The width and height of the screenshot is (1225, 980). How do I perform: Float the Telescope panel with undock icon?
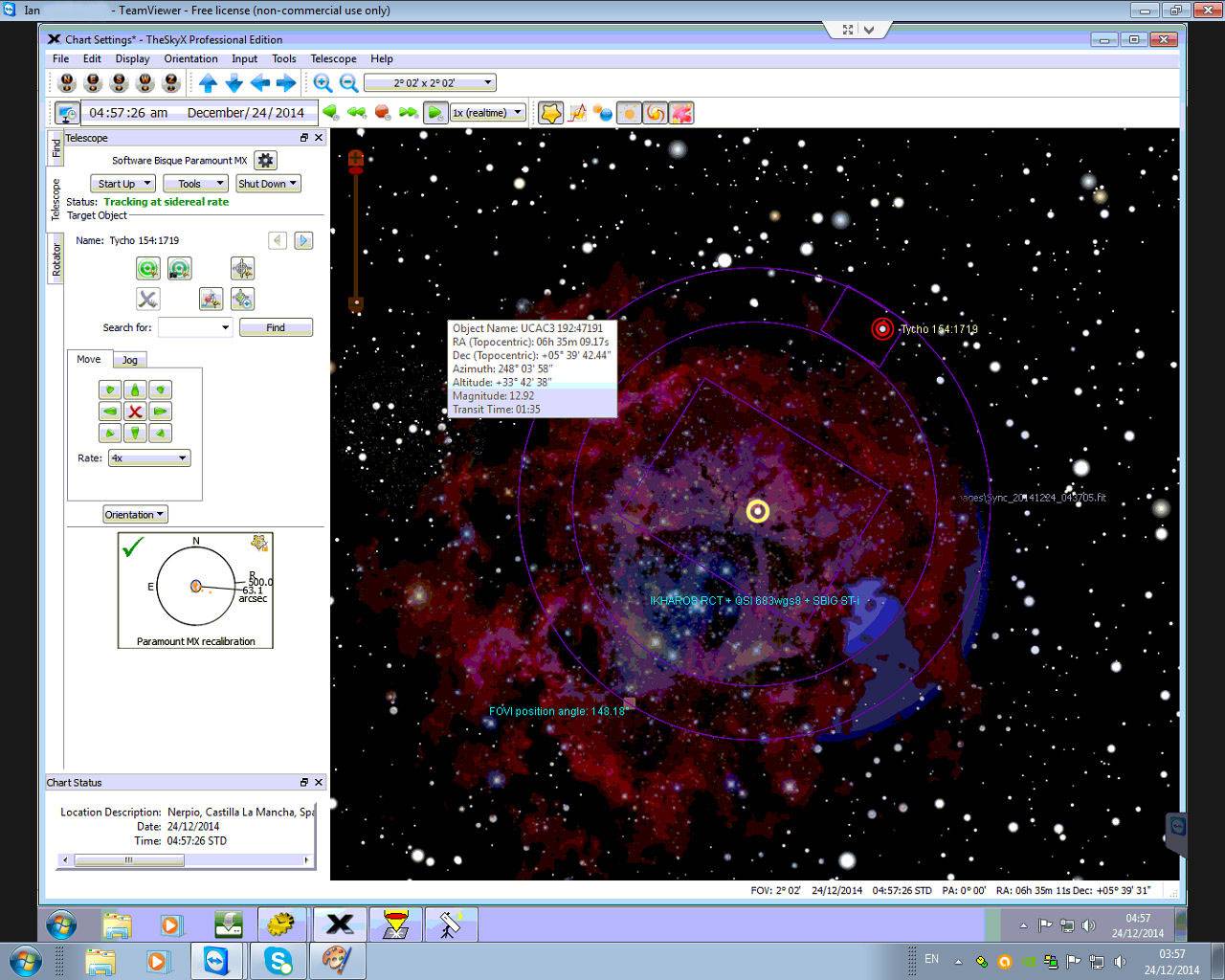[x=304, y=138]
